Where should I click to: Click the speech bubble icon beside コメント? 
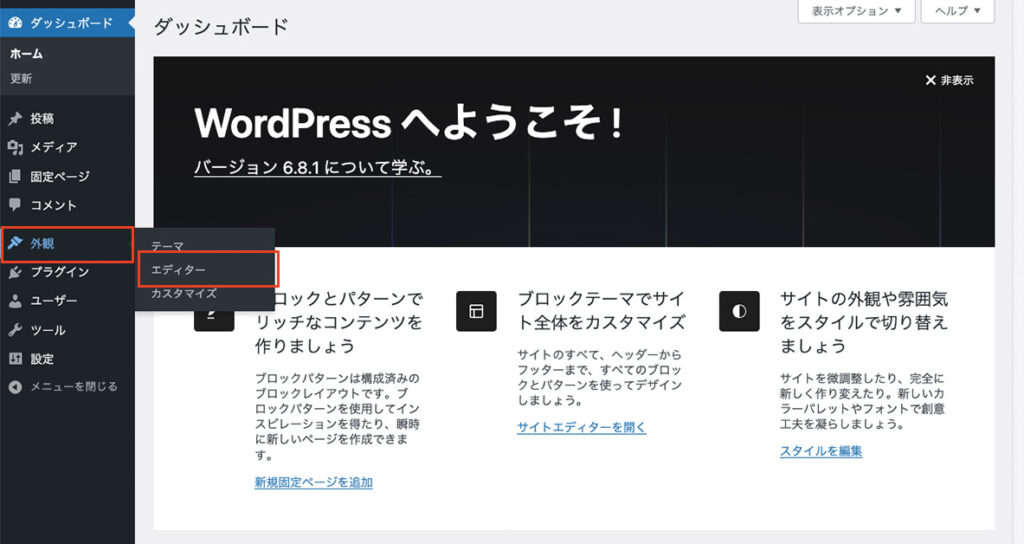tap(15, 205)
